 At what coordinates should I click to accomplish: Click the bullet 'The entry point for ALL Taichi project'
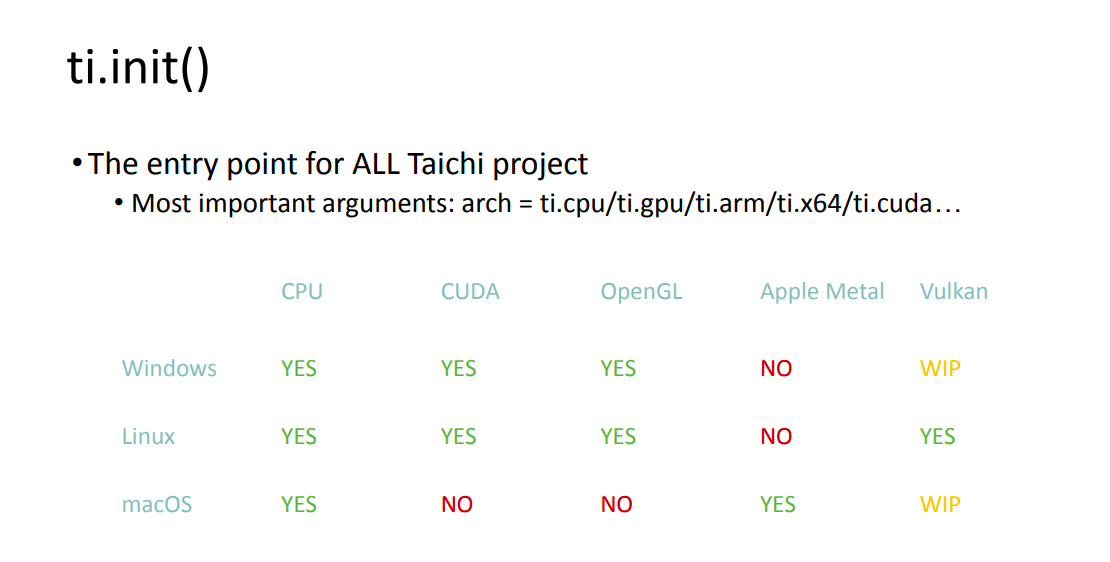[x=338, y=164]
